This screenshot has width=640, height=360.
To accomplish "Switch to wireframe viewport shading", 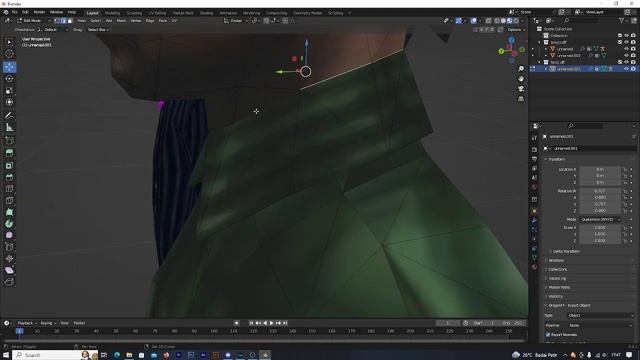I will click(x=497, y=20).
